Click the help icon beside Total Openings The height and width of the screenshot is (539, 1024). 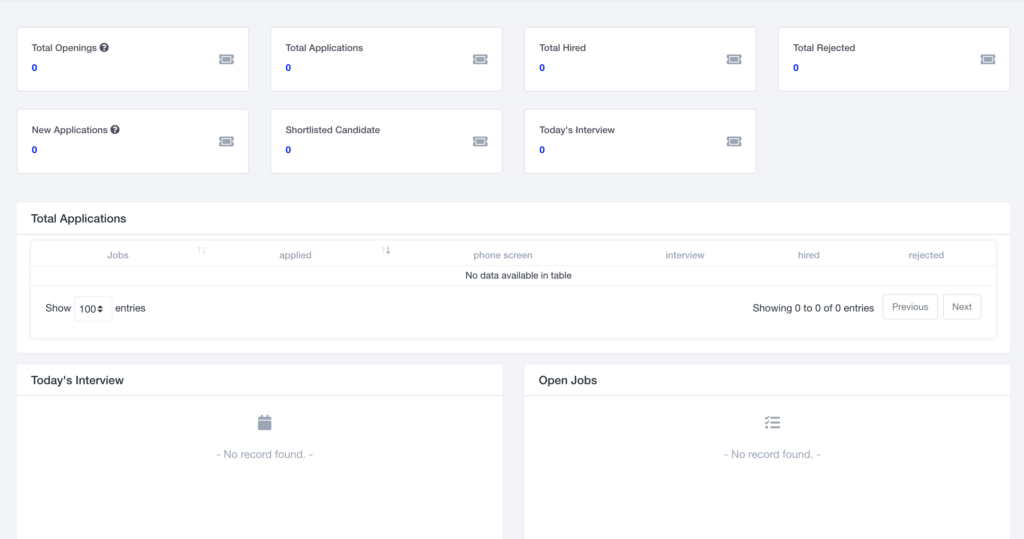coord(104,48)
